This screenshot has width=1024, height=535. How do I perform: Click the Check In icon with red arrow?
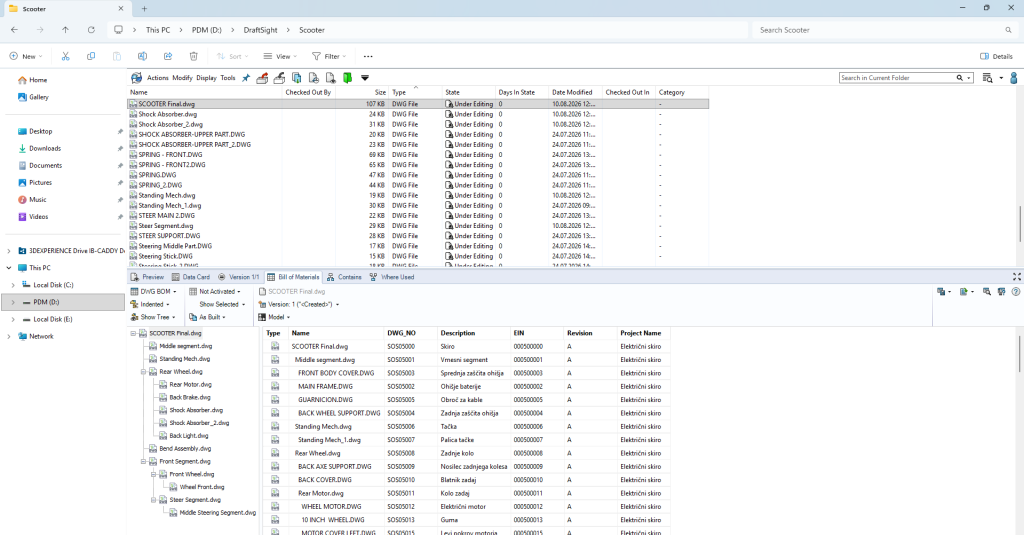tap(262, 78)
